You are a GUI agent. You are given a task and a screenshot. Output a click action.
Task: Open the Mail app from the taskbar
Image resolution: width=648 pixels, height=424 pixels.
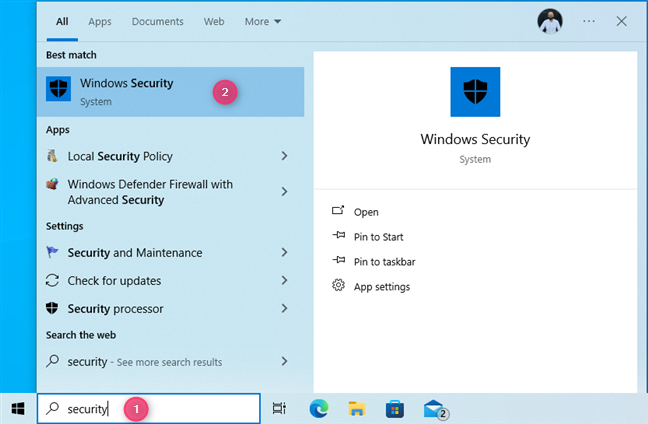[x=433, y=408]
